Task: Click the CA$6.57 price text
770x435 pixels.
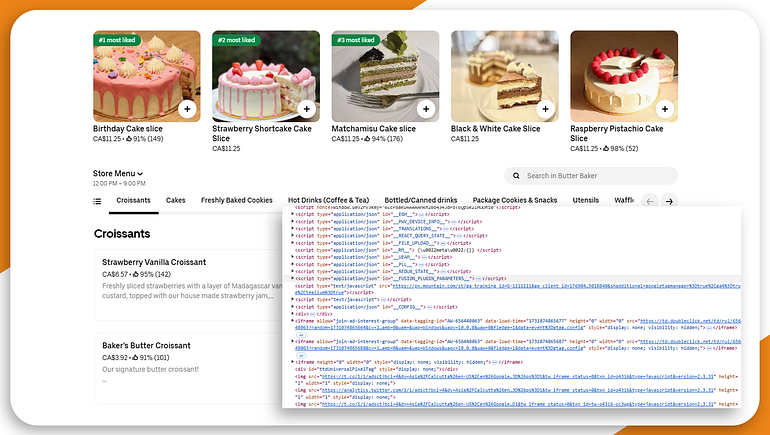Action: [115, 274]
